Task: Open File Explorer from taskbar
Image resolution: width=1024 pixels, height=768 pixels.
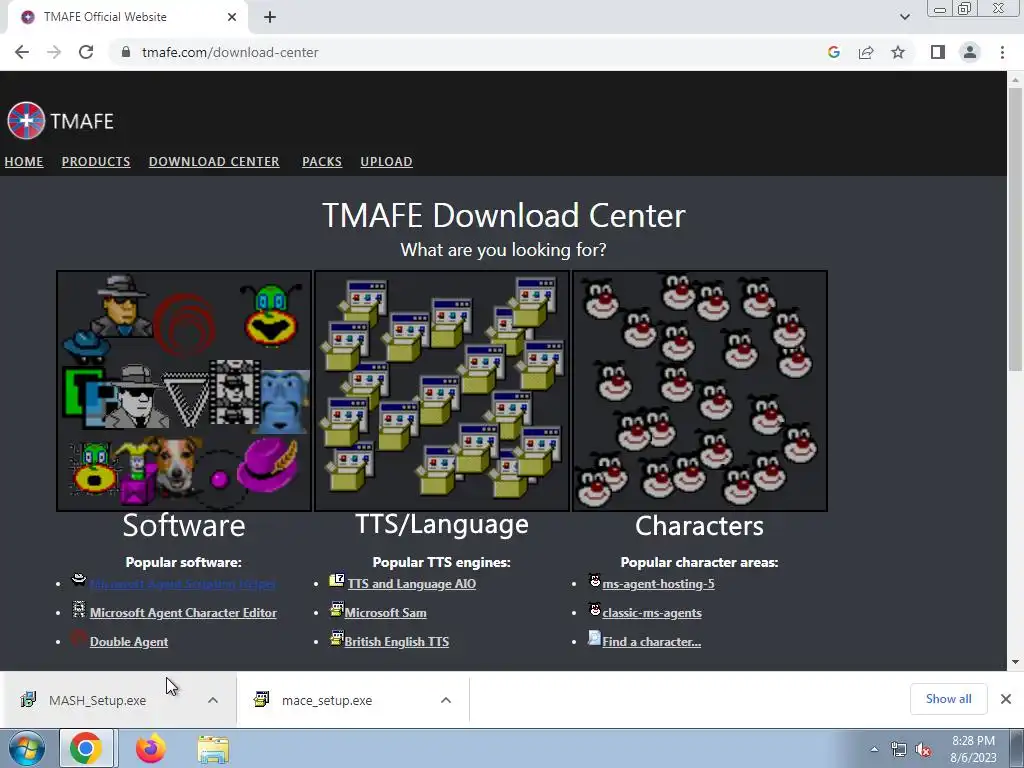Action: (x=213, y=748)
